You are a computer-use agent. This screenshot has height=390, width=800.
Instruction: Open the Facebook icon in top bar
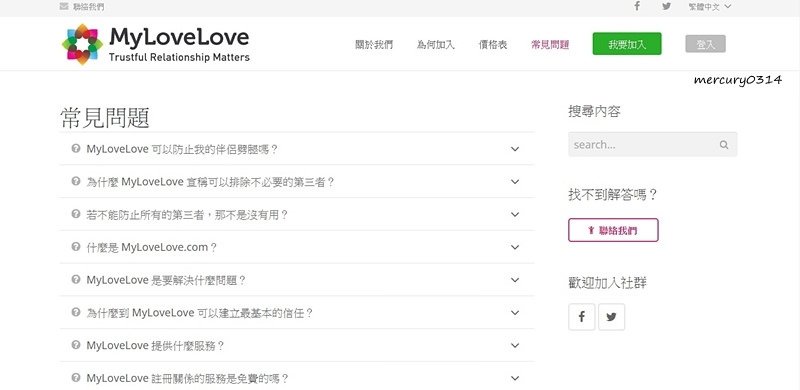point(637,7)
